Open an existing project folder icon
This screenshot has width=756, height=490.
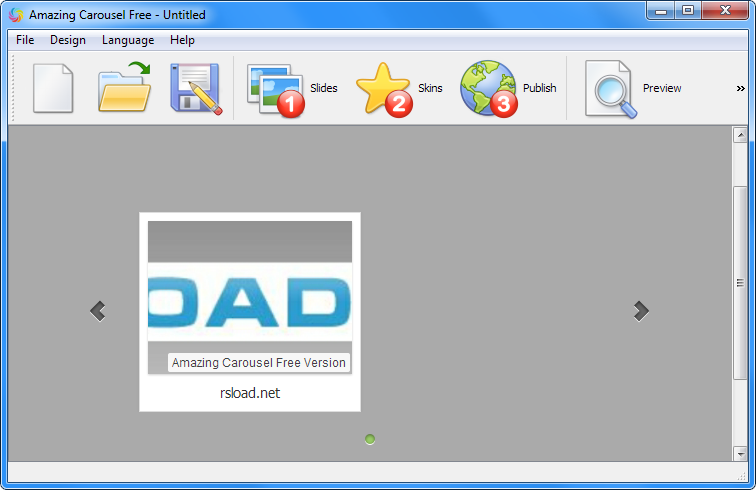[125, 87]
